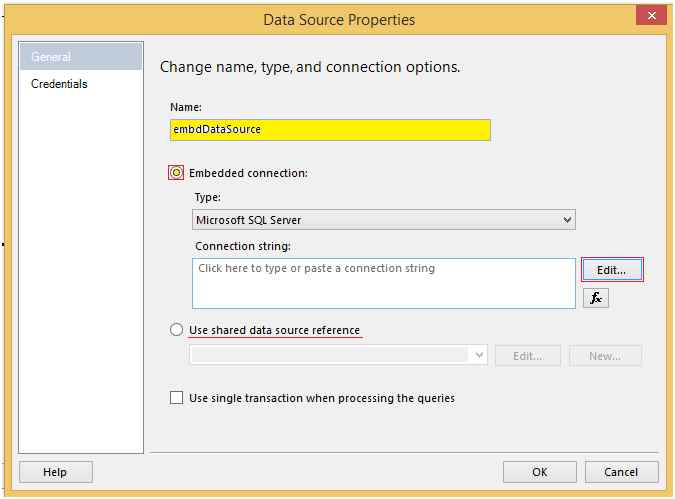675x499 pixels.
Task: Click the New... button
Action: coord(605,356)
